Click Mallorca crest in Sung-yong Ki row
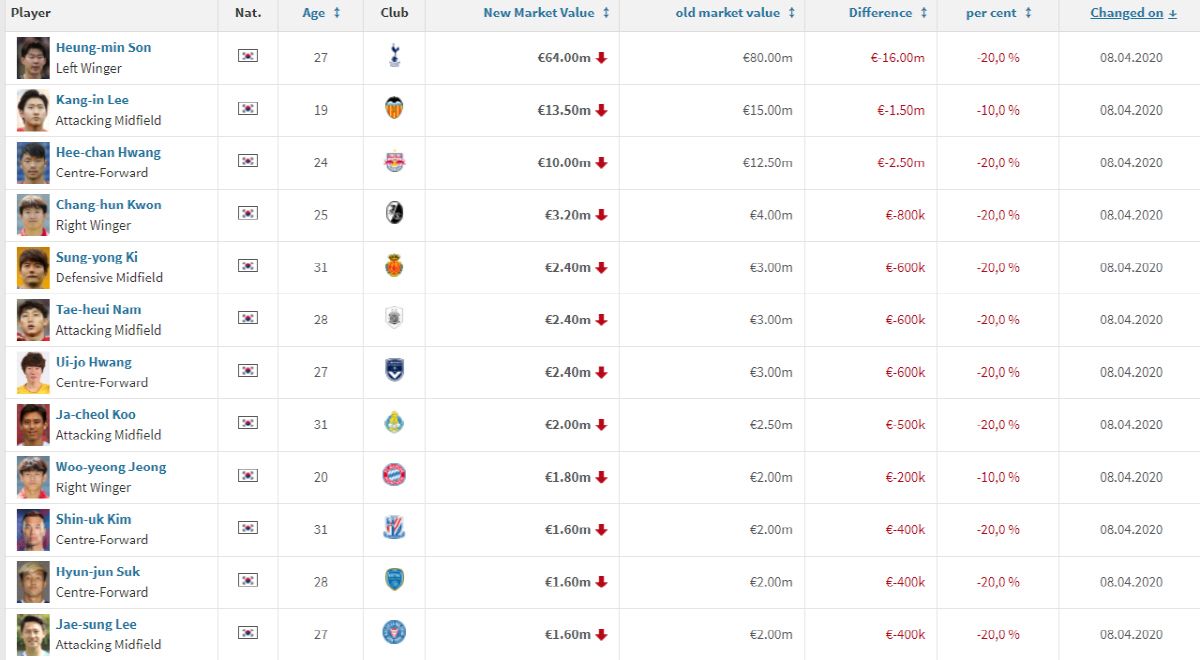 click(x=394, y=267)
